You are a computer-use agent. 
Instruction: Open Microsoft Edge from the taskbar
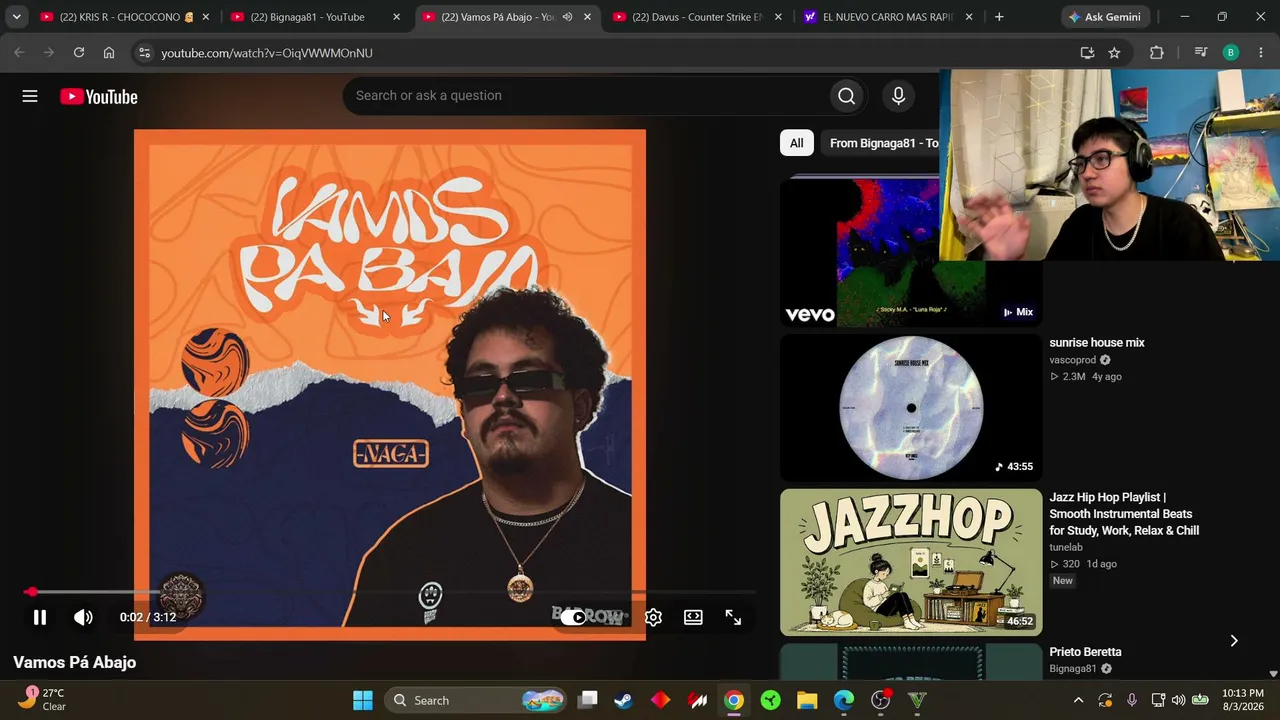[844, 700]
